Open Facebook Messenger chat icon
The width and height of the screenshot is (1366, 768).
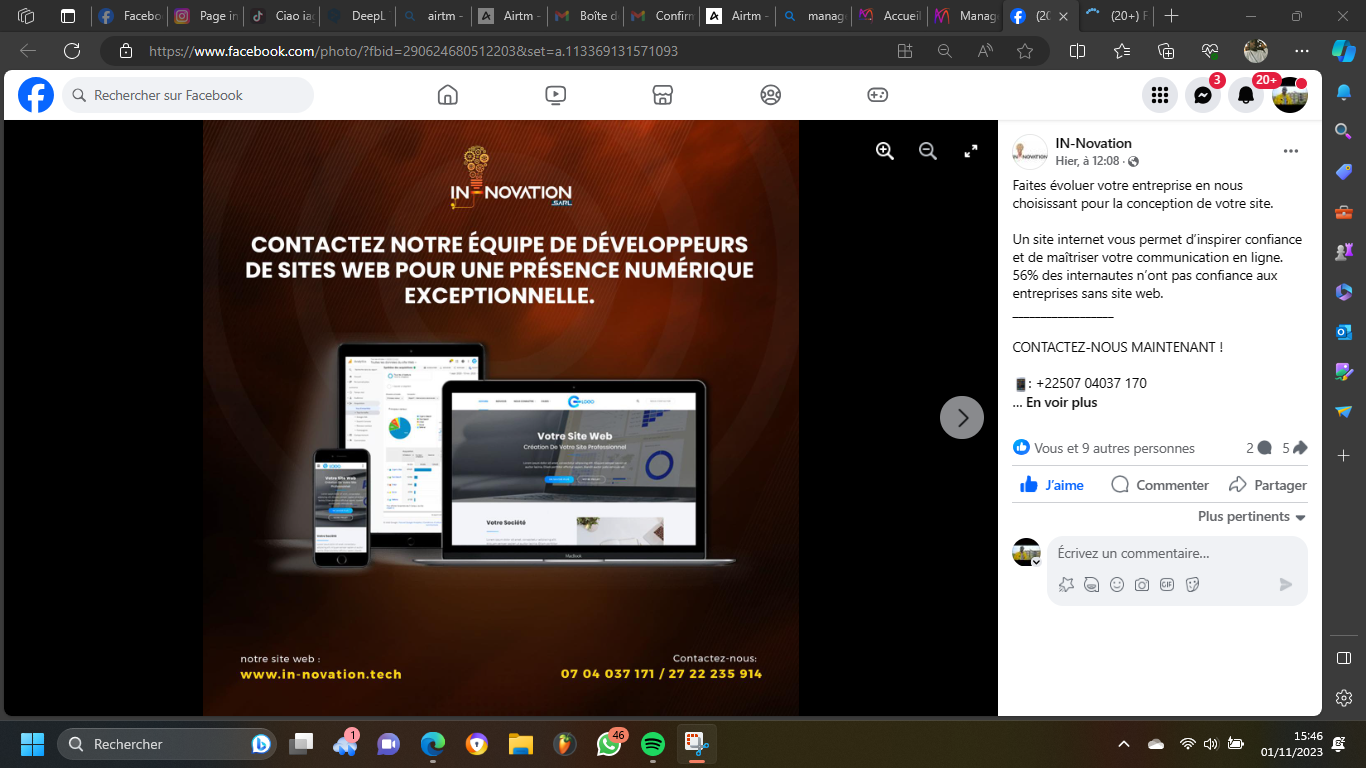(x=1203, y=95)
